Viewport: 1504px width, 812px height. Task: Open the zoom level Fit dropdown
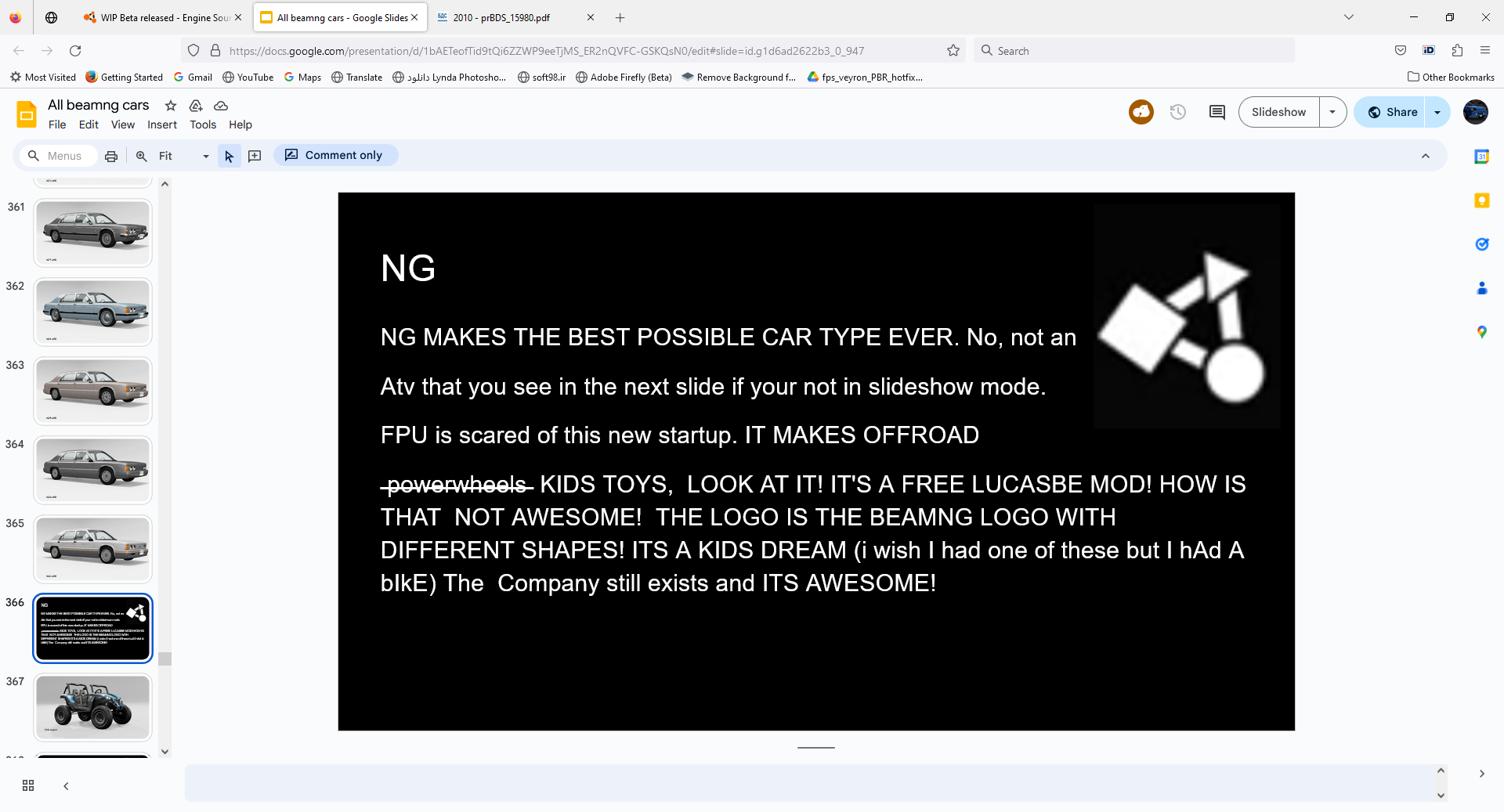[x=183, y=156]
